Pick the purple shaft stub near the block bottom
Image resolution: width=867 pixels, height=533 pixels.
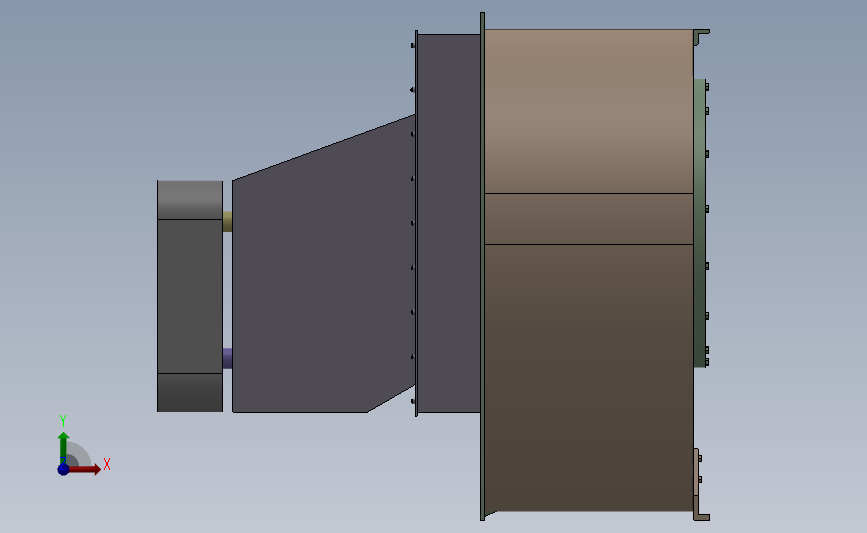pos(227,358)
